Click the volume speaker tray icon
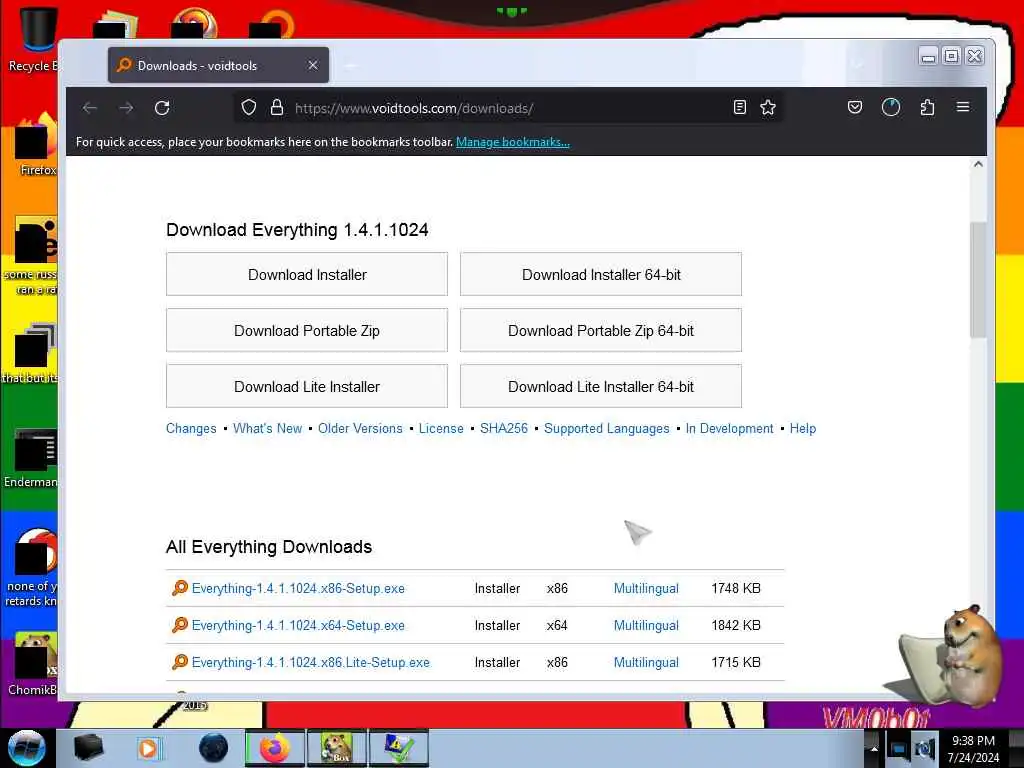 click(x=924, y=749)
